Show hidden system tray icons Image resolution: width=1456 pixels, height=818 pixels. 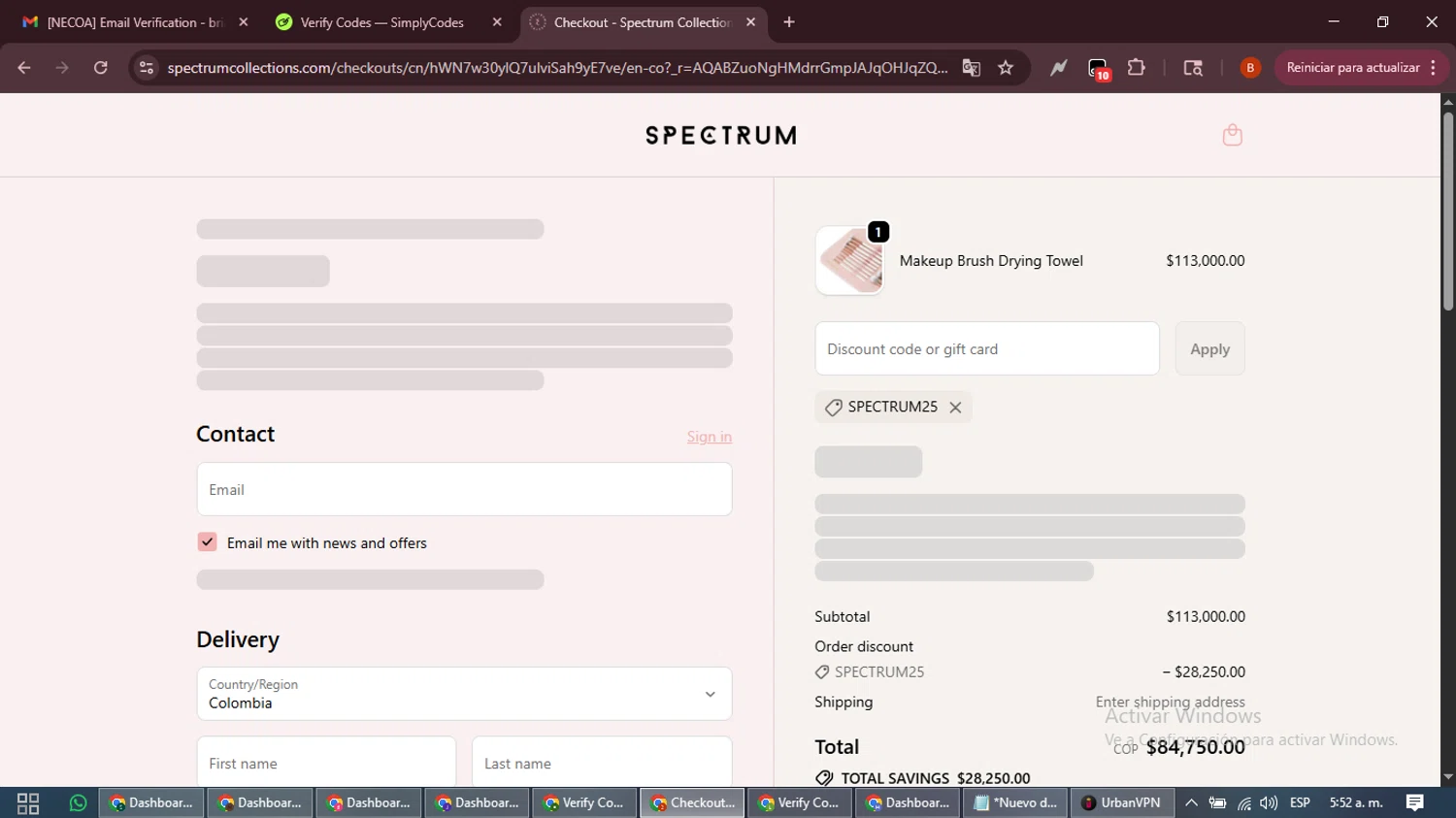(1191, 803)
